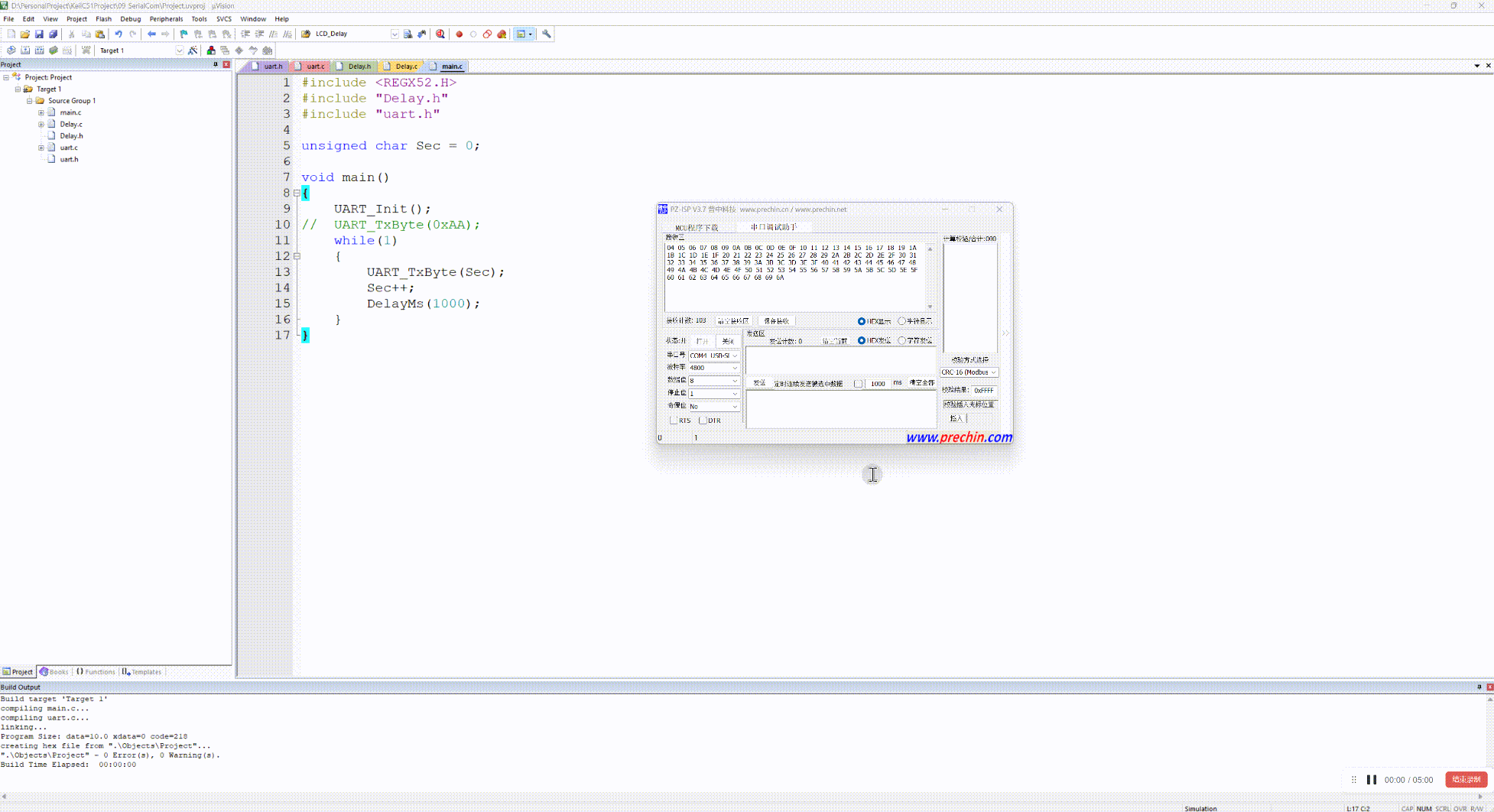
Task: Open the data bits dropdown showing 8
Action: coord(714,381)
